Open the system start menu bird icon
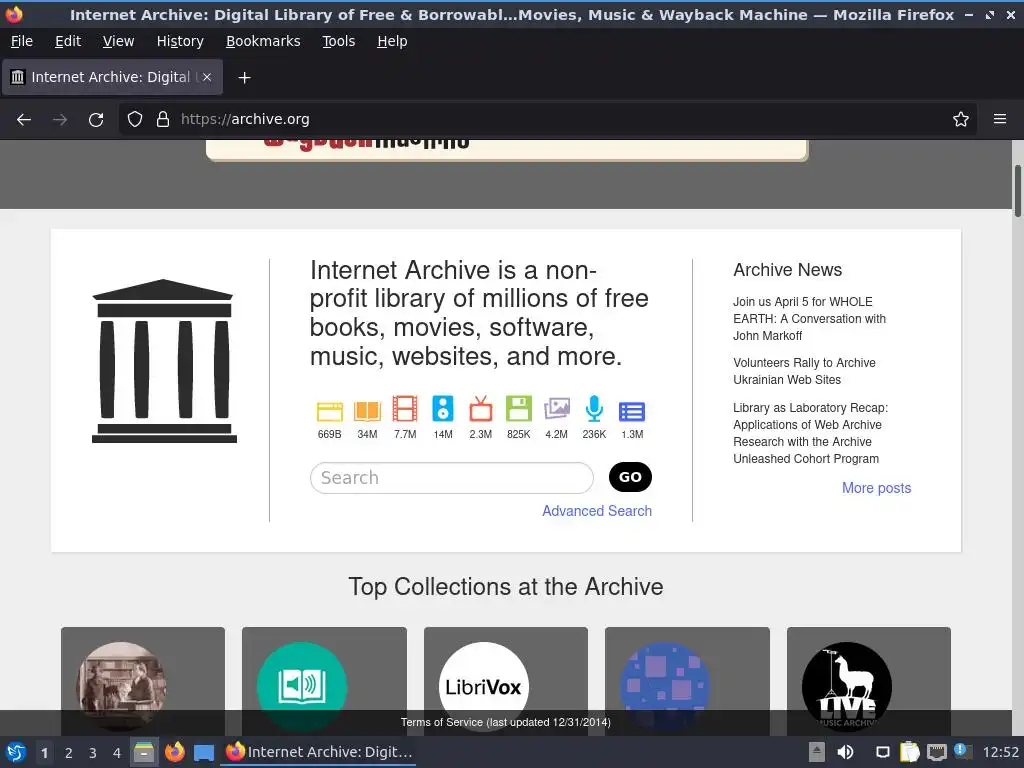The image size is (1024, 768). (x=16, y=752)
